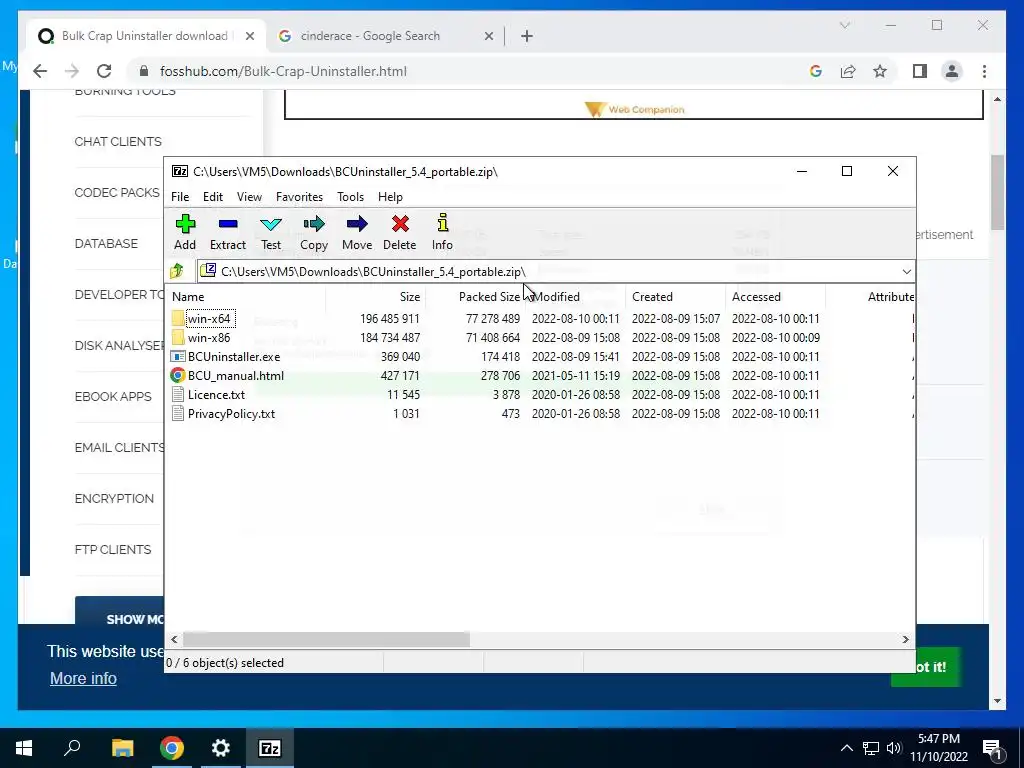
Task: Click the Copy toolbar icon
Action: coord(314,224)
